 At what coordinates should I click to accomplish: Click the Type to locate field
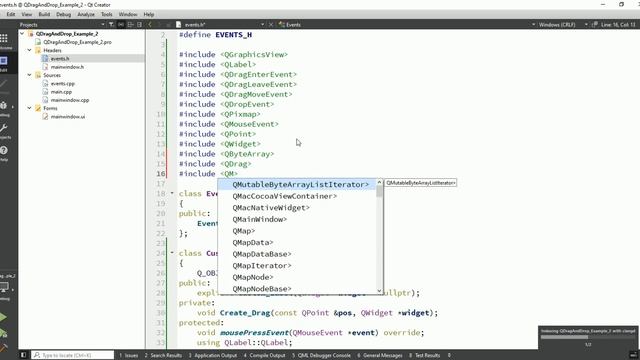pyautogui.click(x=73, y=356)
